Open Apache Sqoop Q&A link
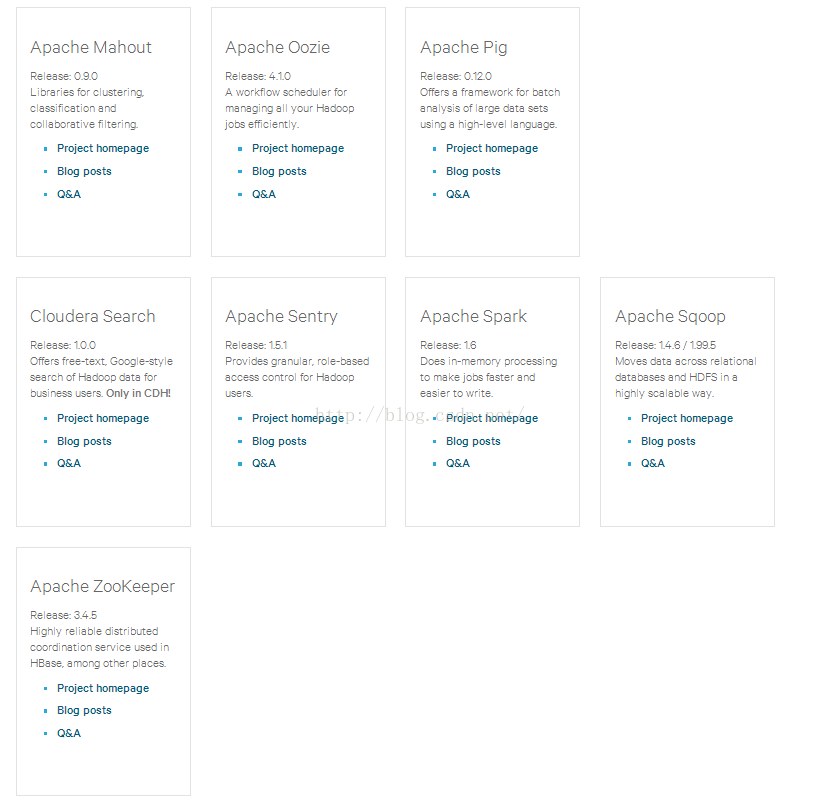Screen dimensions: 820x809 (653, 463)
